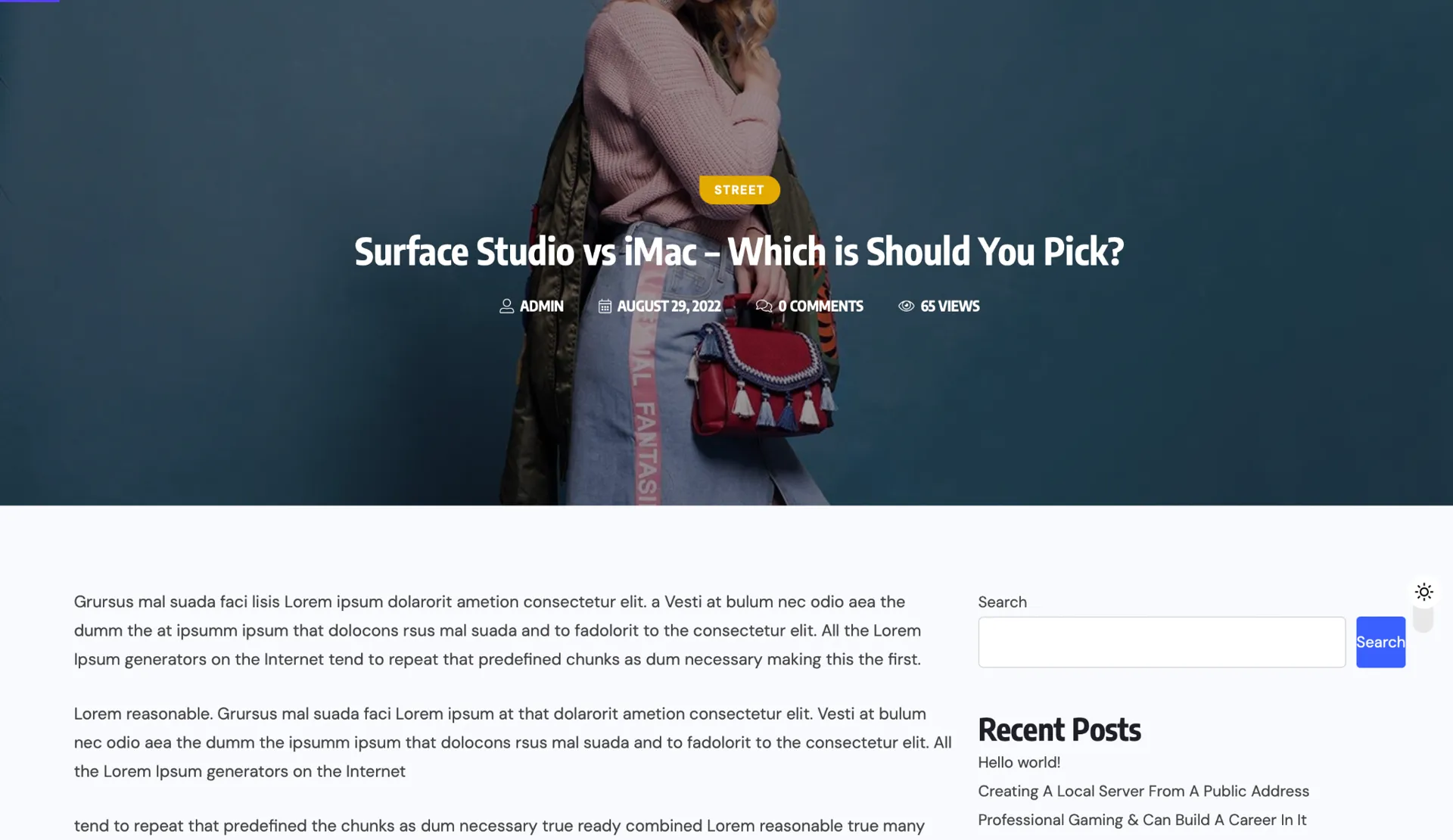This screenshot has width=1453, height=840.
Task: Open the ADMIN author link
Action: pyautogui.click(x=541, y=306)
